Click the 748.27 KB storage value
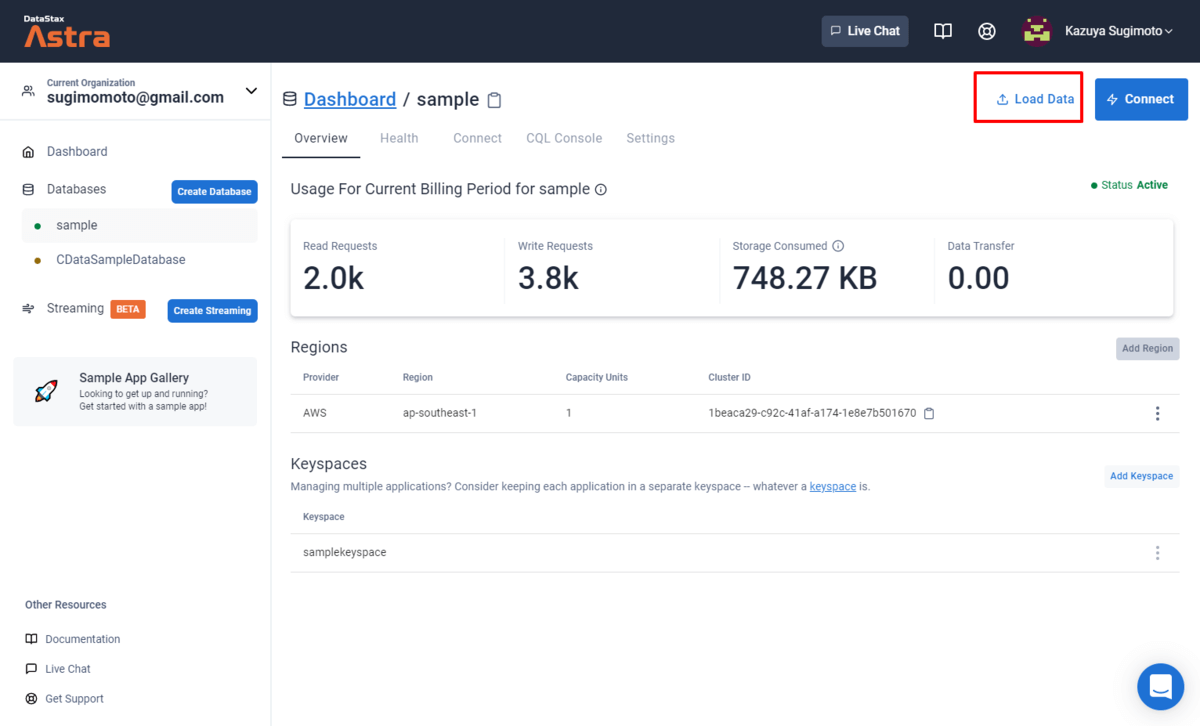The height and width of the screenshot is (726, 1200). click(x=805, y=278)
